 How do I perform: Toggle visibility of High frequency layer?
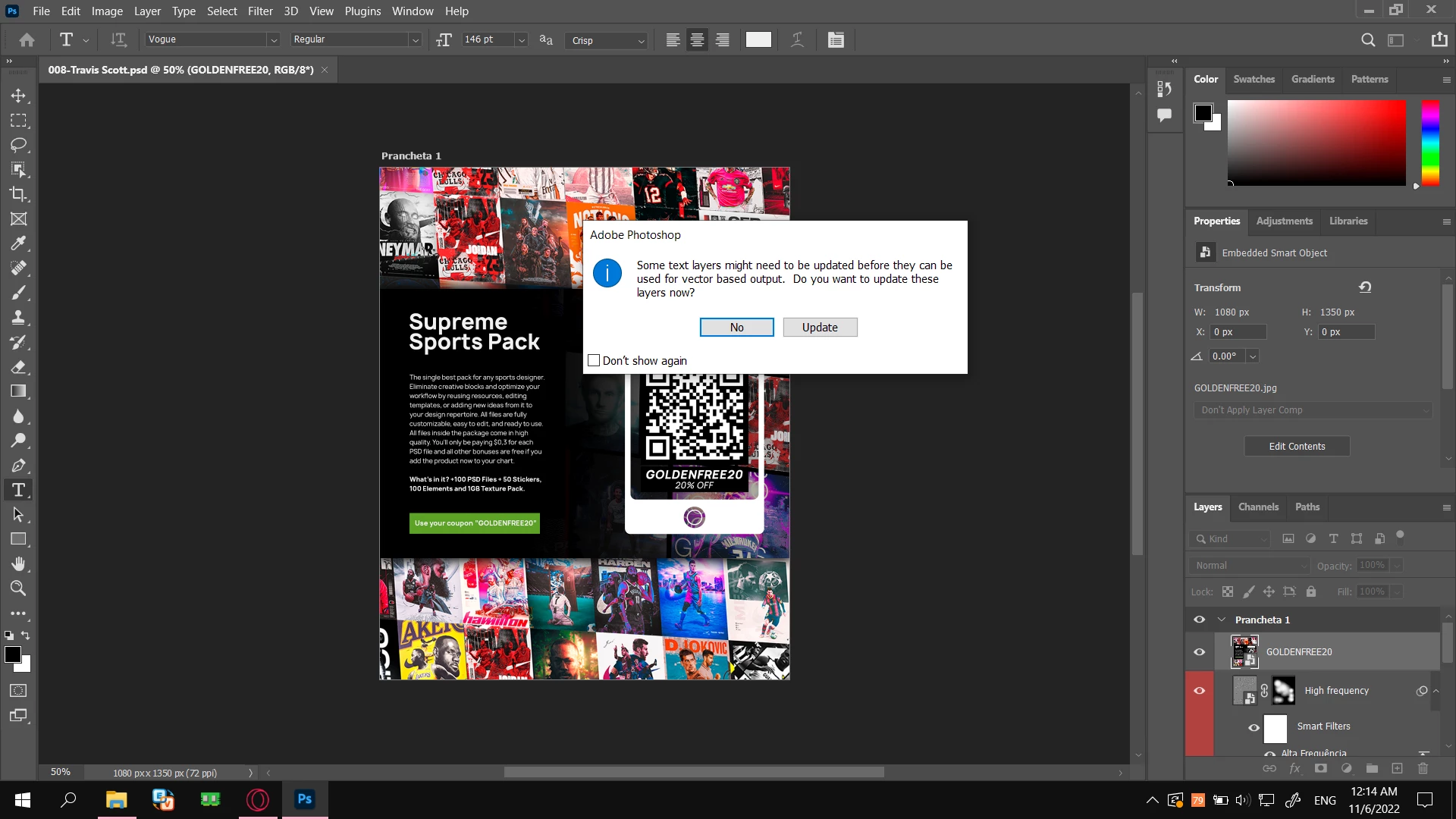pyautogui.click(x=1199, y=691)
